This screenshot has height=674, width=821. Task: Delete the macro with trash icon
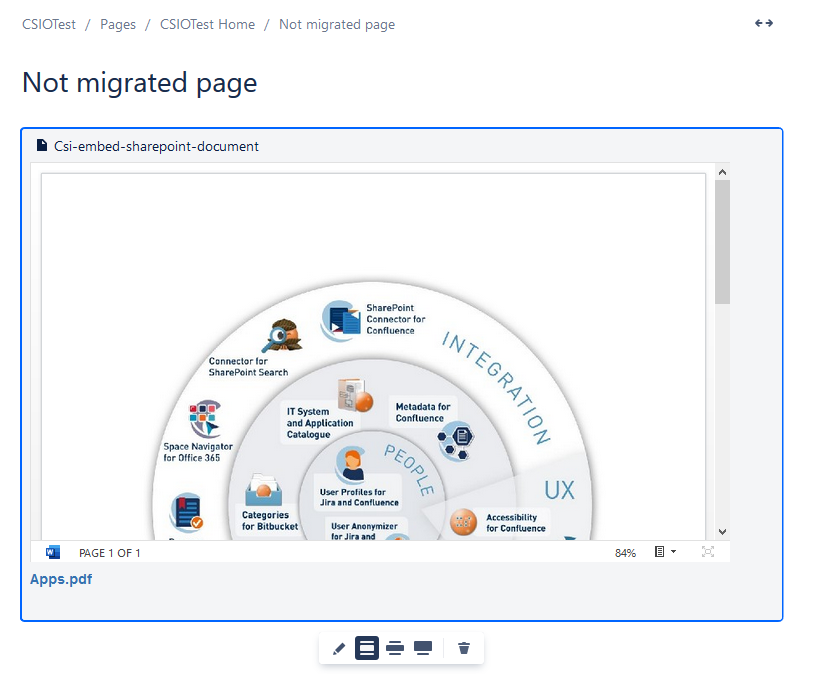pyautogui.click(x=464, y=648)
